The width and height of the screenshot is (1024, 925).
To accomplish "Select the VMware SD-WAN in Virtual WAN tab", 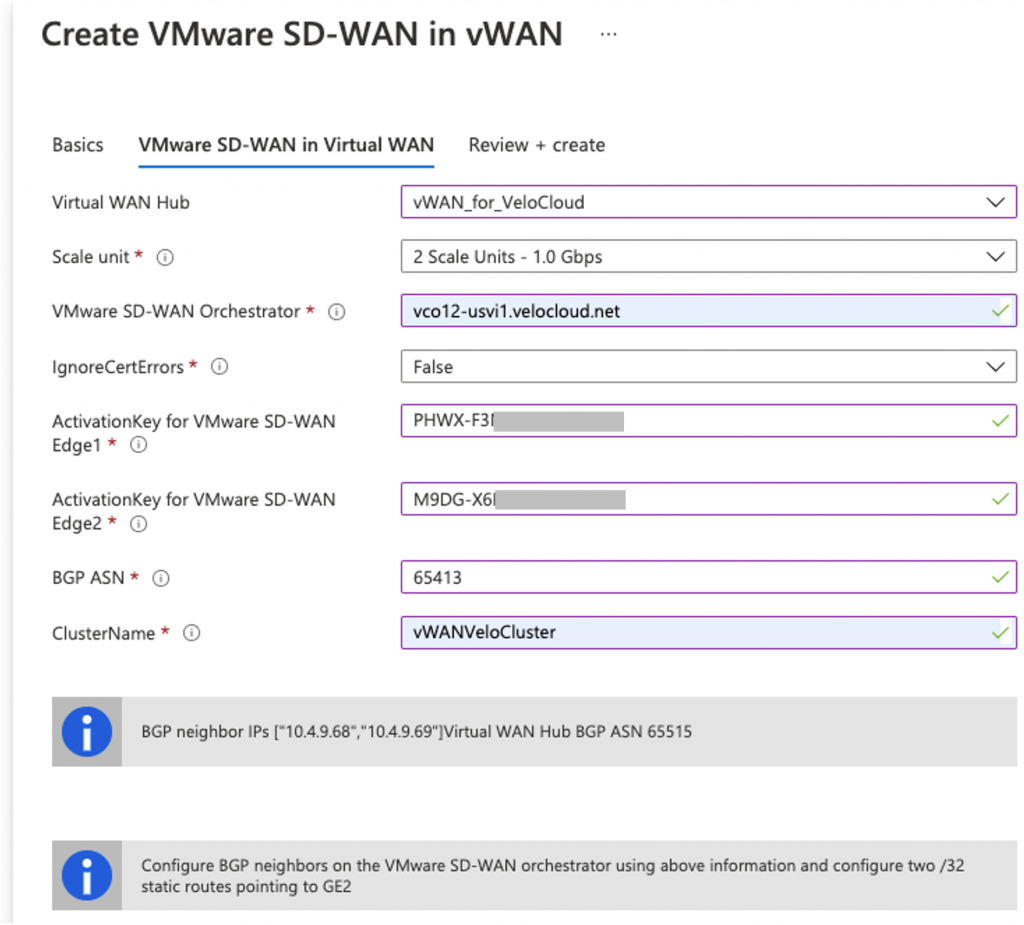I will [x=286, y=145].
